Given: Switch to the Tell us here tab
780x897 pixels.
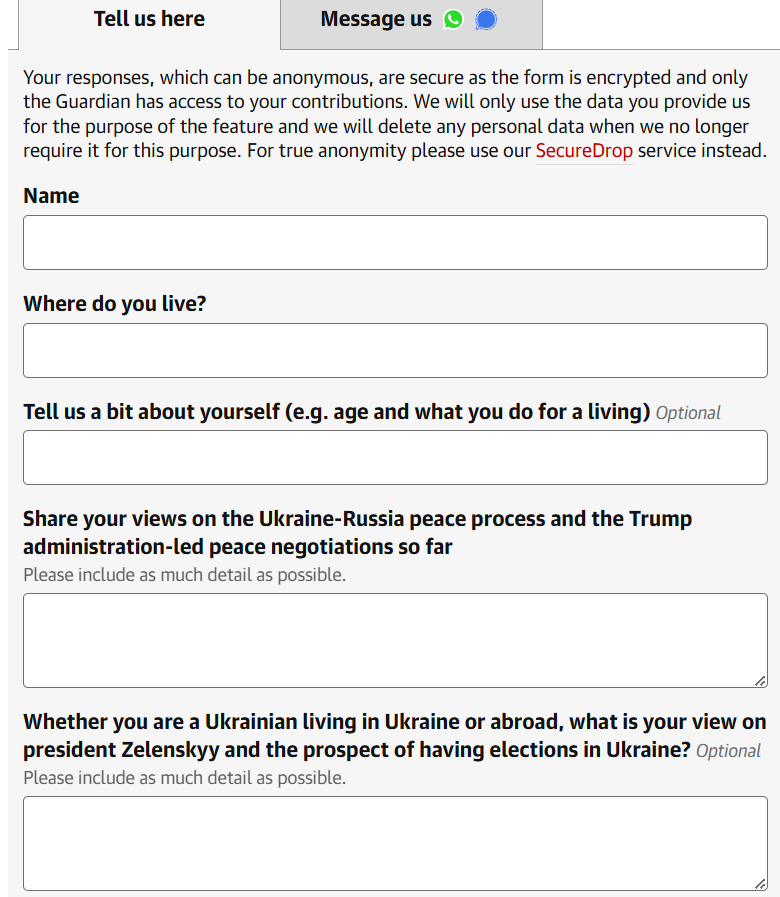Looking at the screenshot, I should (x=149, y=23).
